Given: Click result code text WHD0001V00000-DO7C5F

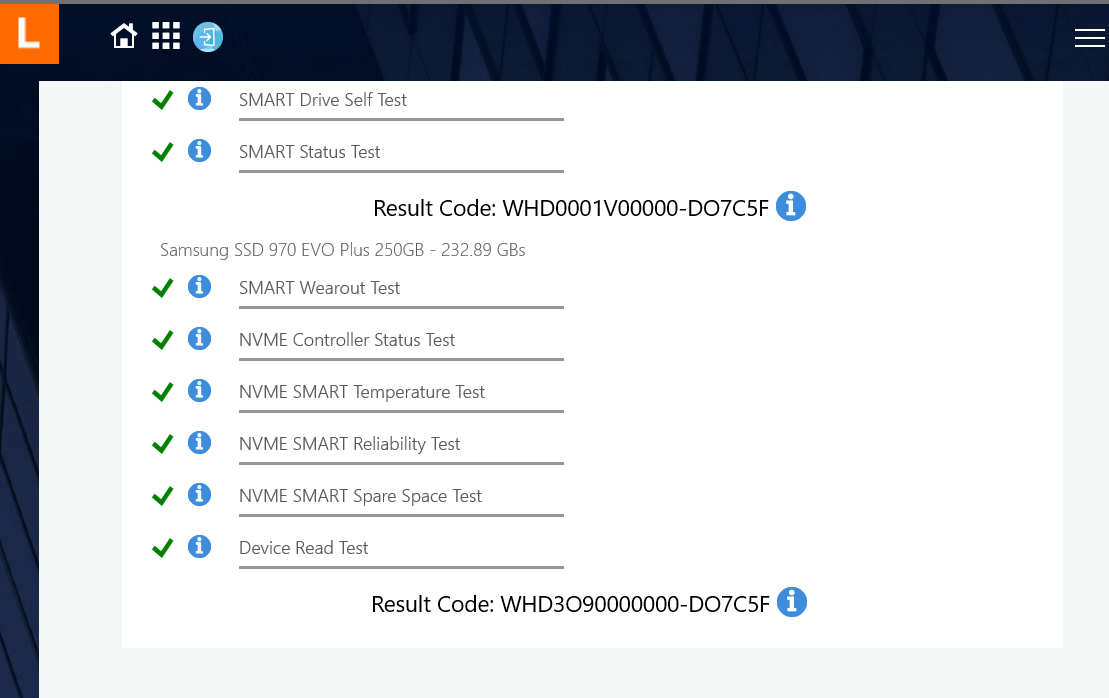Looking at the screenshot, I should (569, 208).
